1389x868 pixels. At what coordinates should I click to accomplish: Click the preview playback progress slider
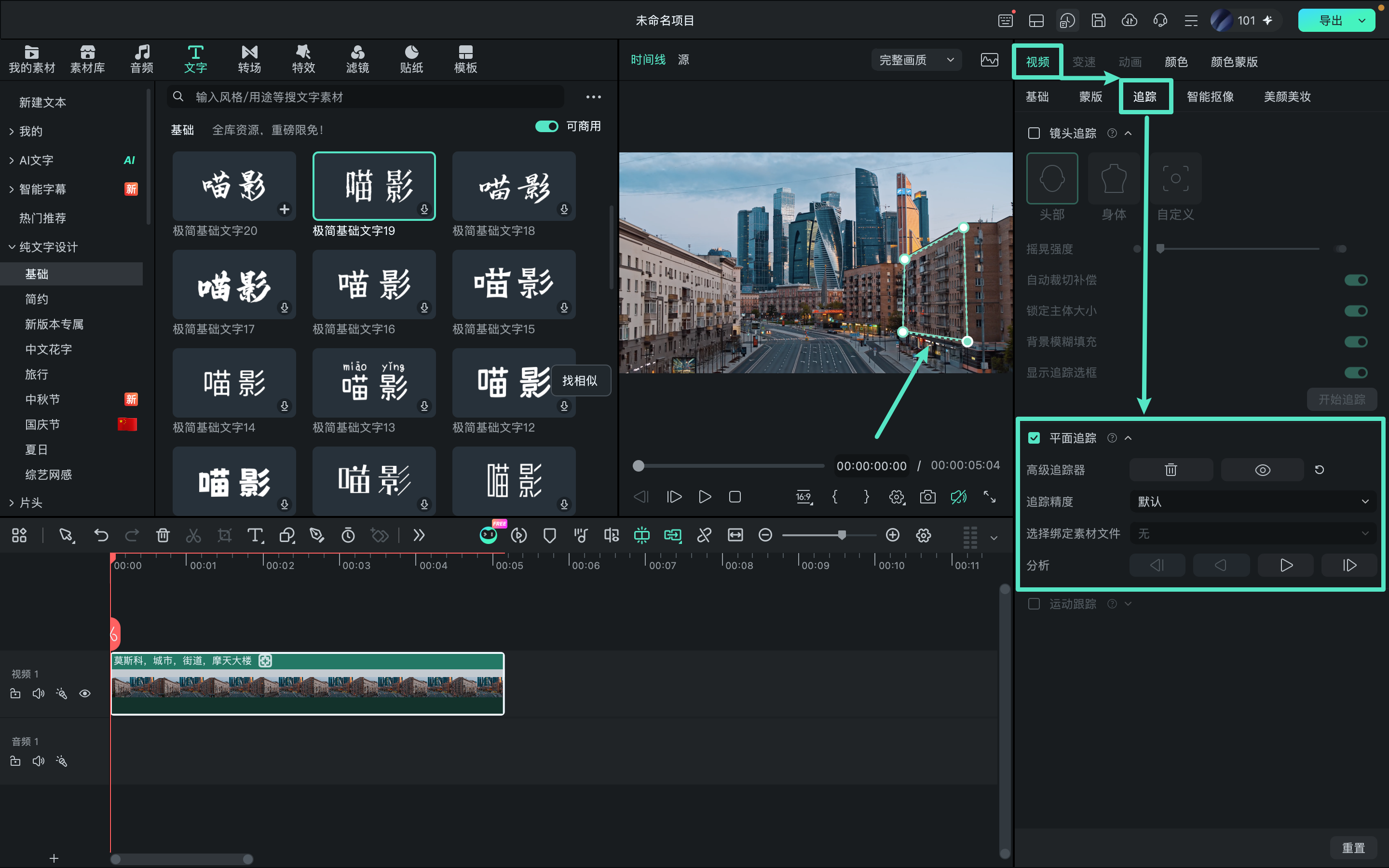pos(728,465)
